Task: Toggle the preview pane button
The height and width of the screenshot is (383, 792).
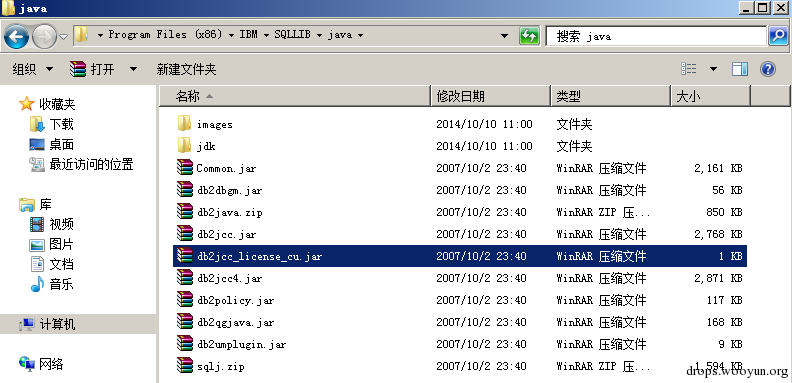Action: tap(740, 69)
